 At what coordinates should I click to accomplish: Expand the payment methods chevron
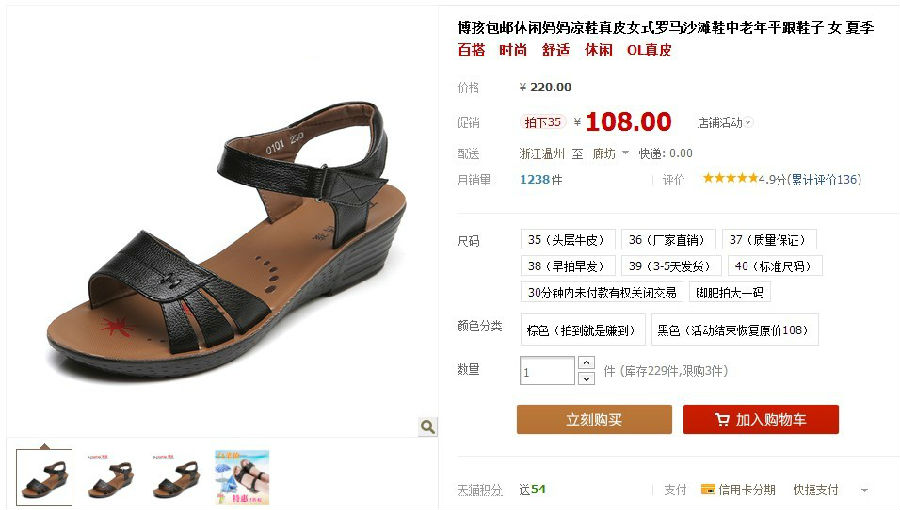864,490
